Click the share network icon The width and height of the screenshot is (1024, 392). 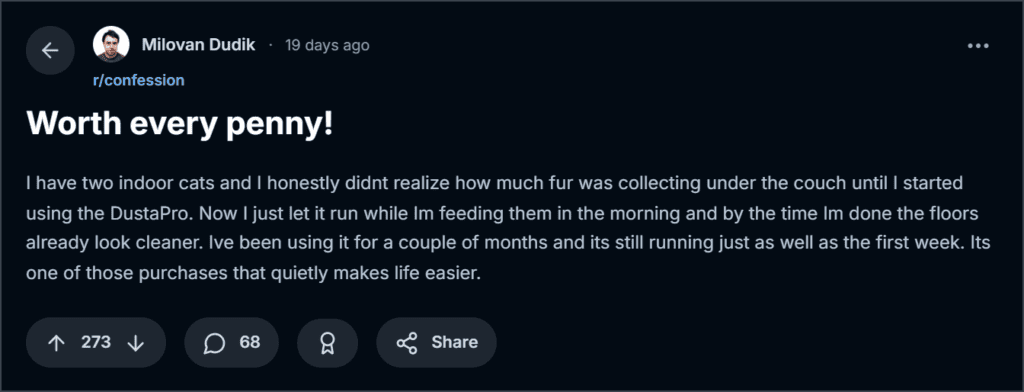click(407, 343)
